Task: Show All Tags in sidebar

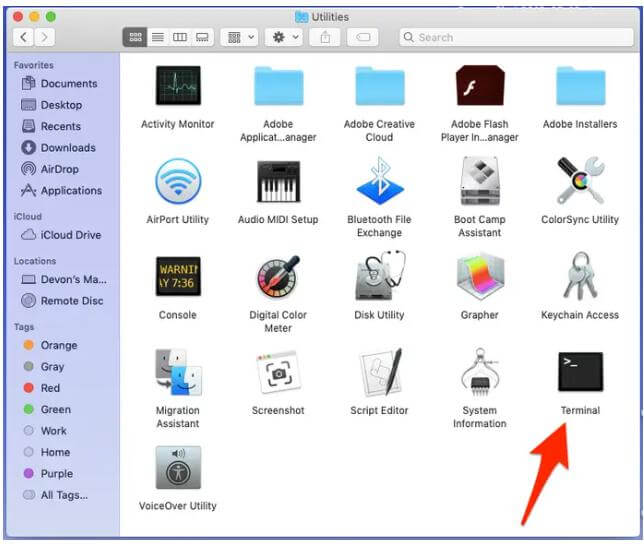Action: 55,495
